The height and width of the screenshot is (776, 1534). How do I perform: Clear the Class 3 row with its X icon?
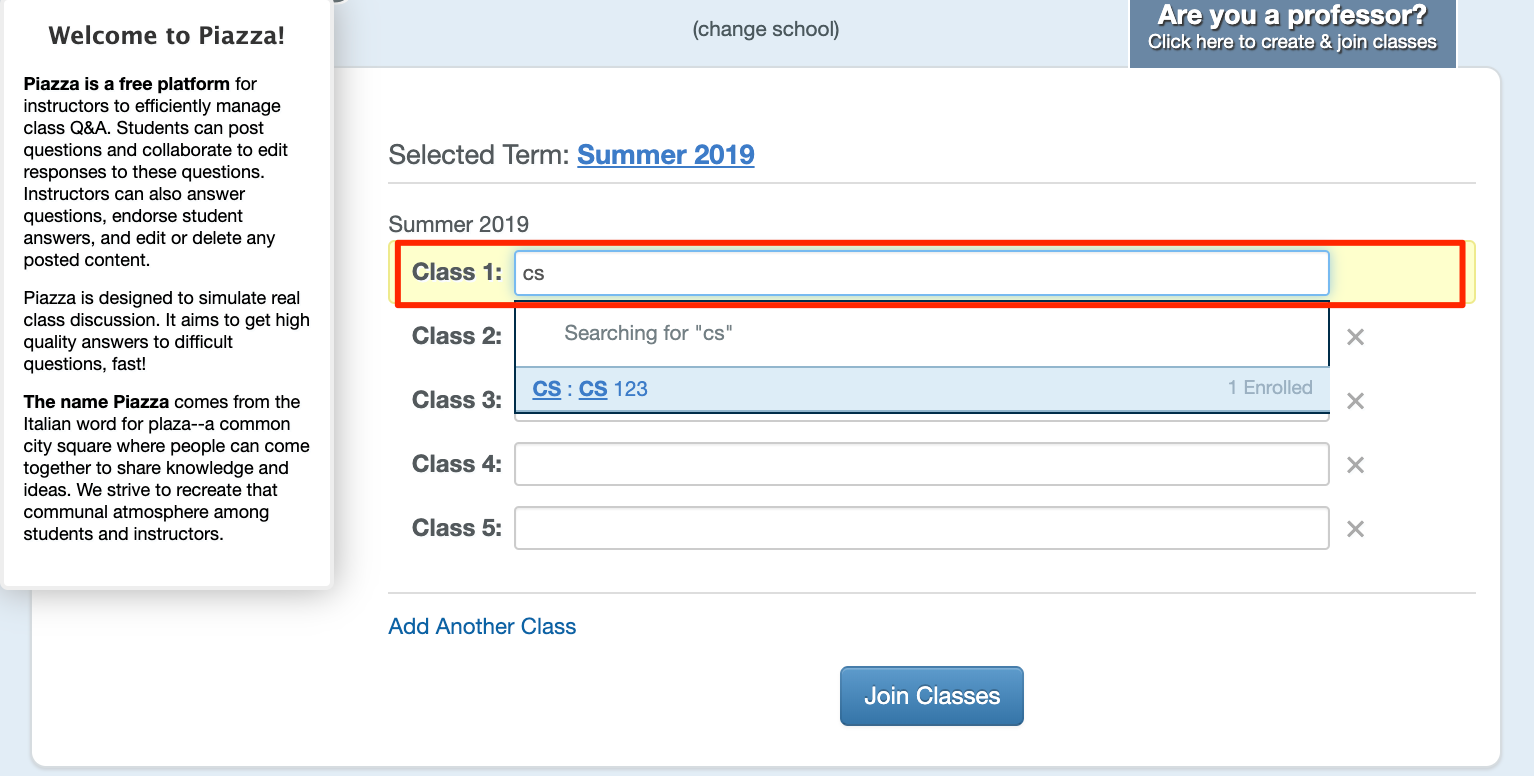[1355, 401]
